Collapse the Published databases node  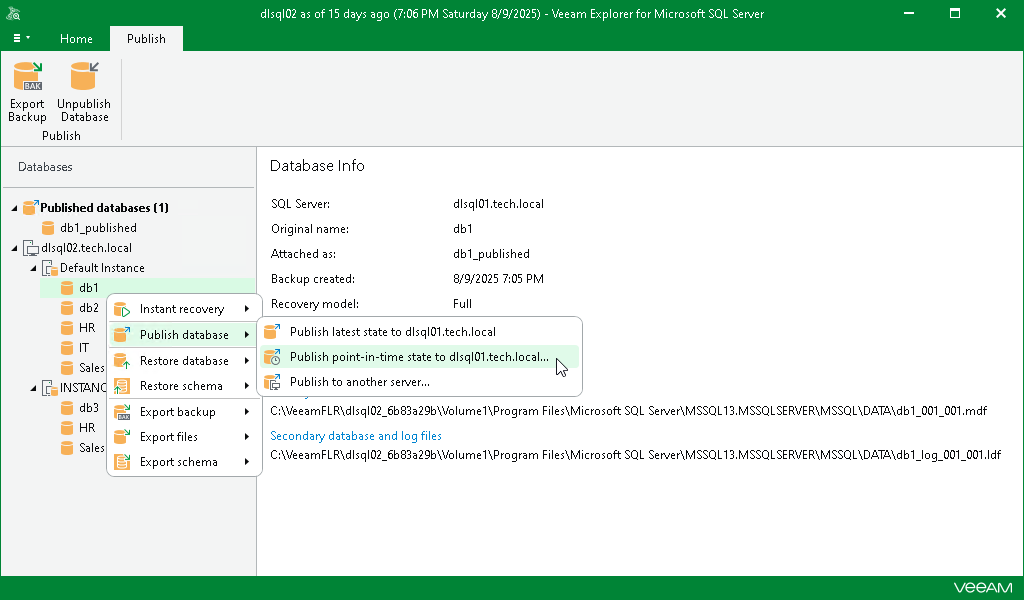click(14, 207)
